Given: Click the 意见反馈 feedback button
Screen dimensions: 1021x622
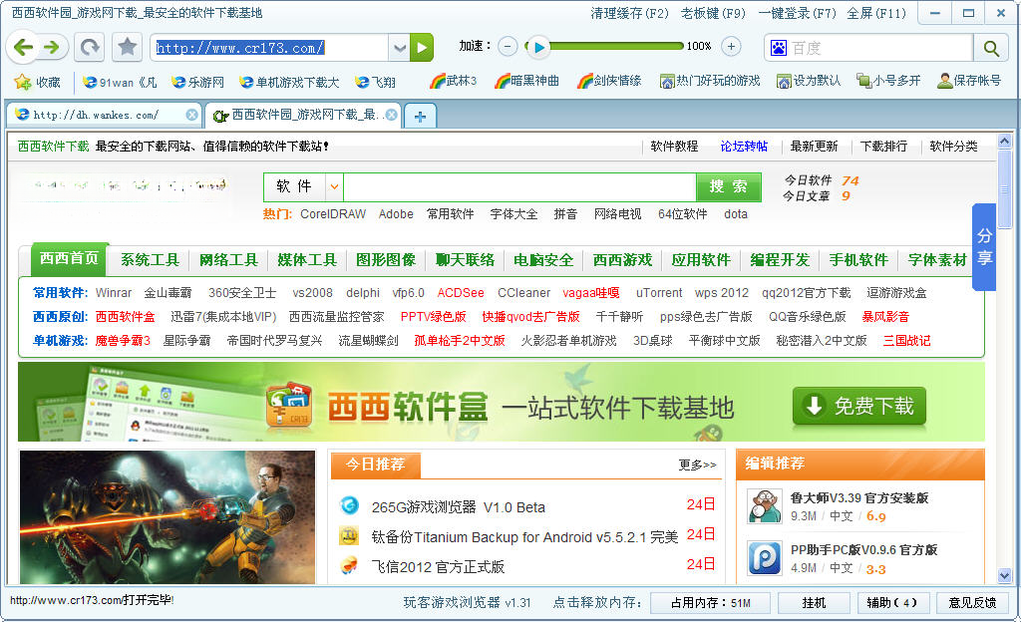Looking at the screenshot, I should (972, 603).
